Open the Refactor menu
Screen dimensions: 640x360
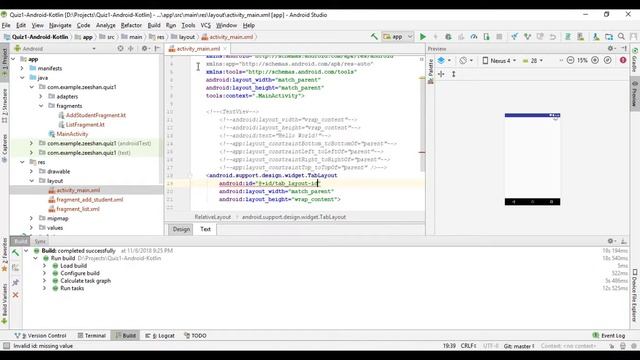[x=131, y=25]
